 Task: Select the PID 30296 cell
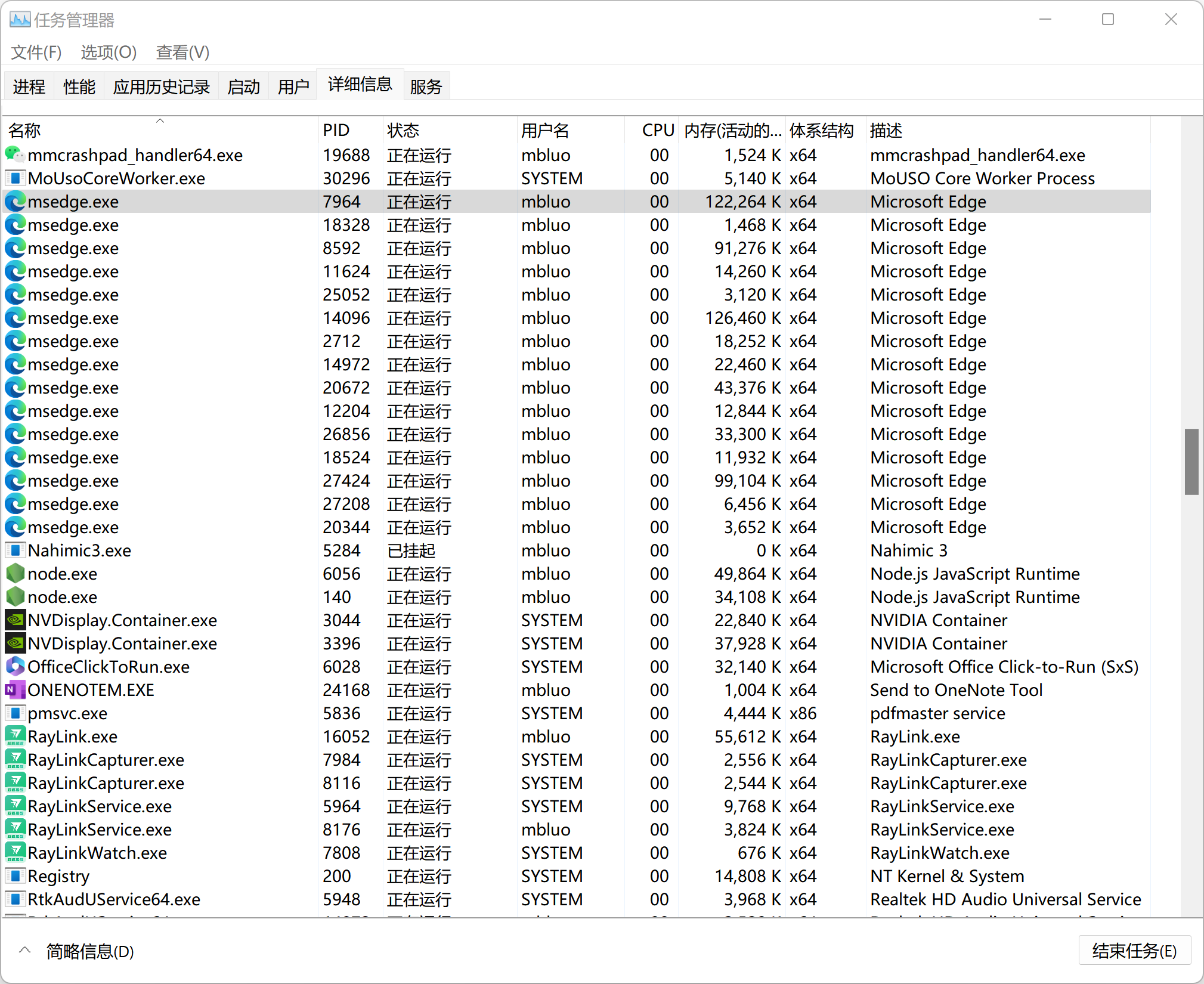[346, 178]
